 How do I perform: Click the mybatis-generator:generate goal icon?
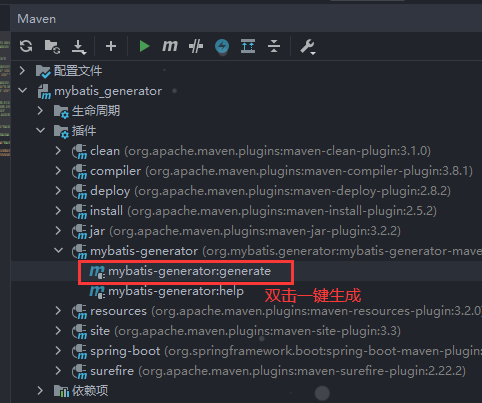pos(97,272)
